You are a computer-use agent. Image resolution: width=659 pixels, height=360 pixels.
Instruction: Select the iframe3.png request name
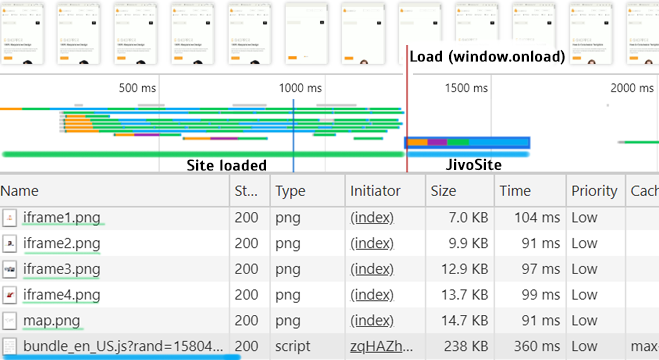click(62, 269)
